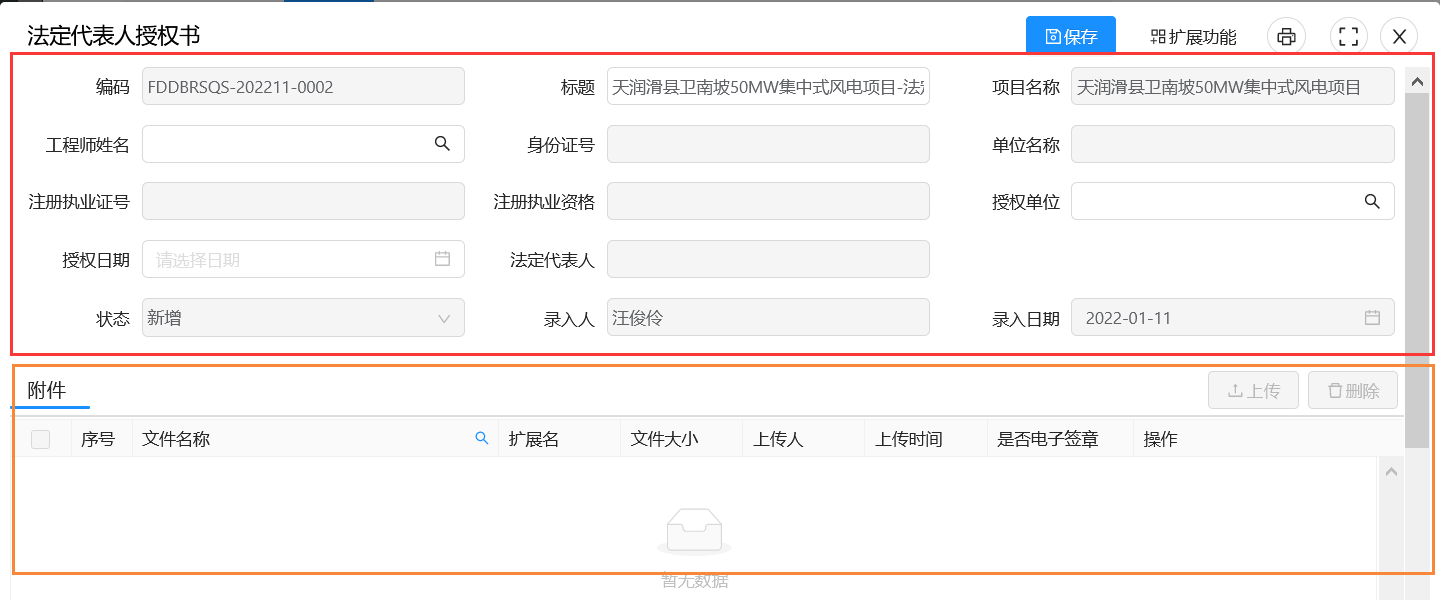Click calendar icon in 录入日期 field
The image size is (1440, 600).
1372,318
